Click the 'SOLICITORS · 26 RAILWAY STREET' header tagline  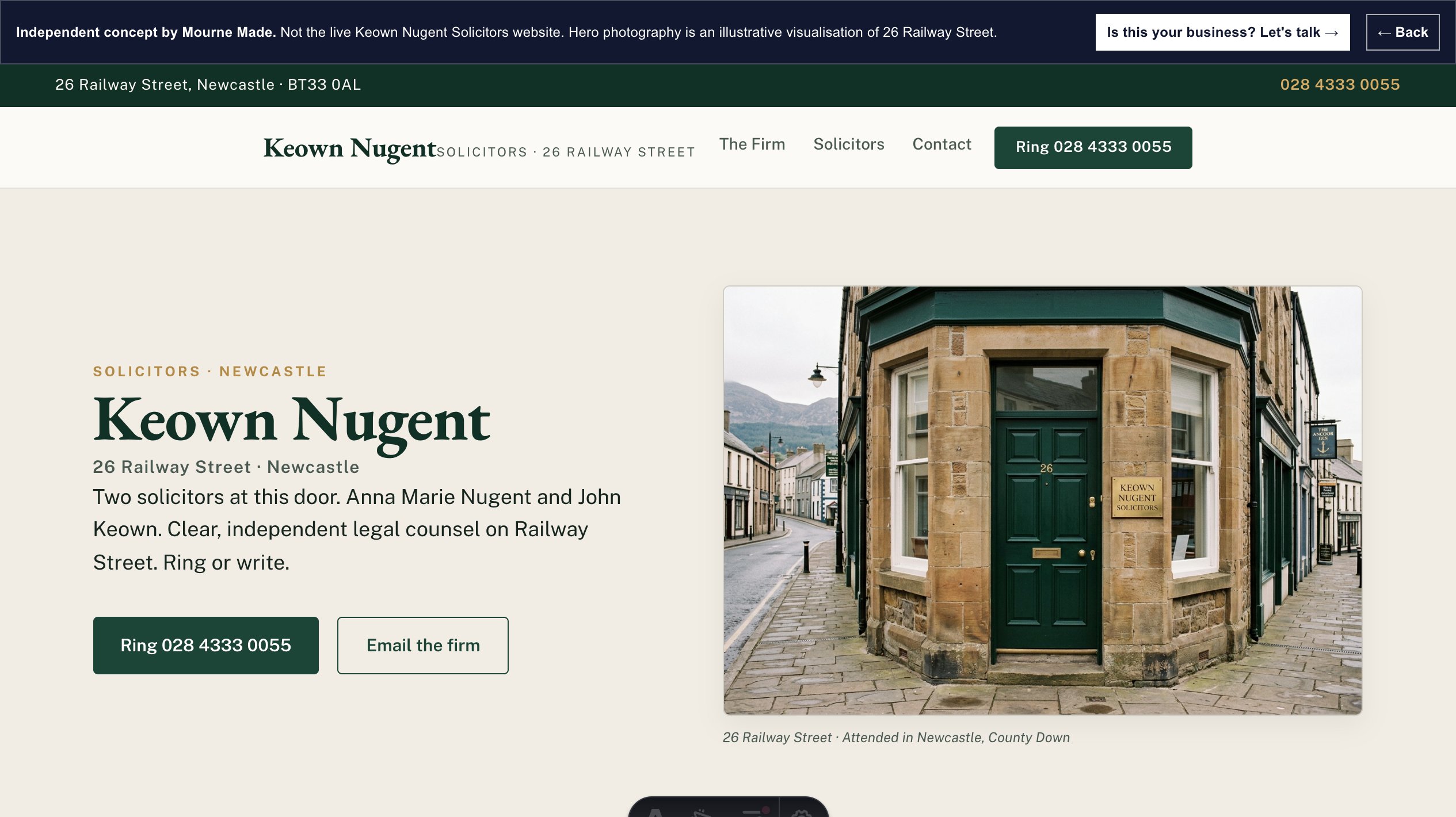click(x=566, y=152)
